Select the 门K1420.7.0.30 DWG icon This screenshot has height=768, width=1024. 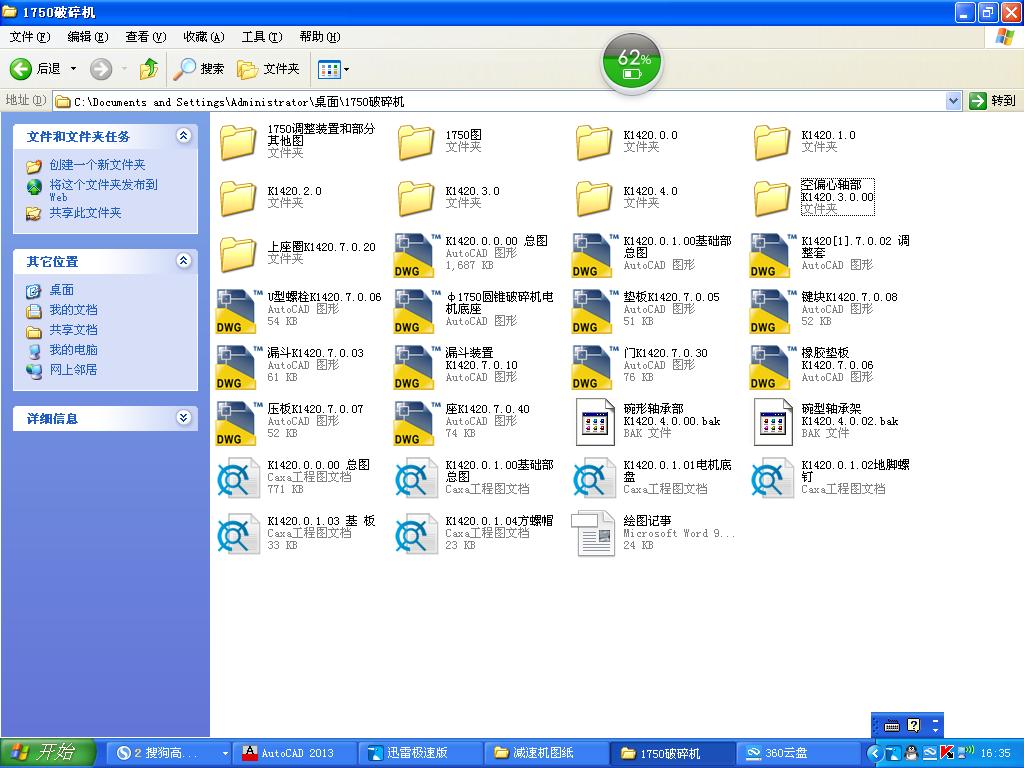(x=594, y=367)
